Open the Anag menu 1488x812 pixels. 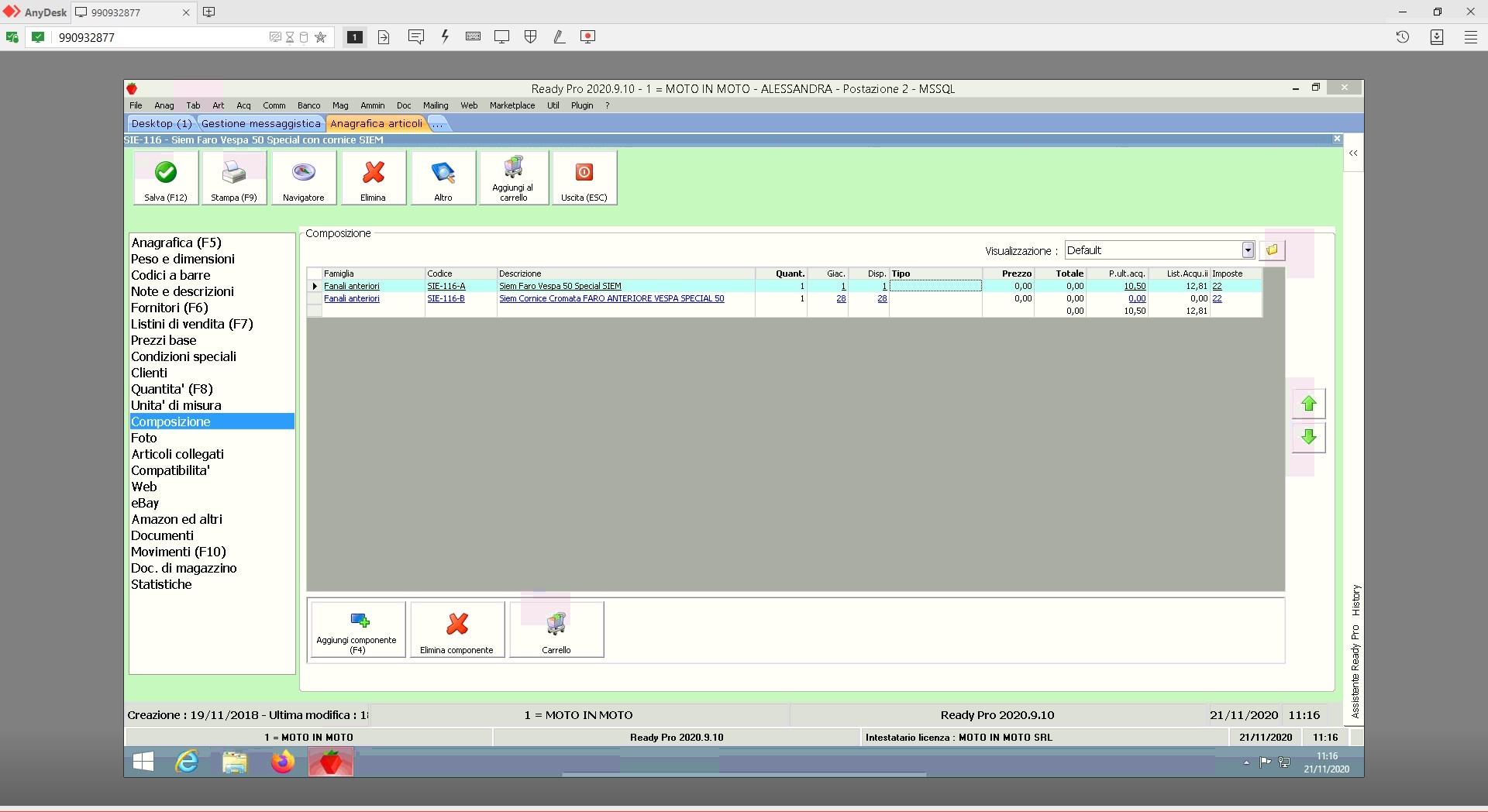click(x=164, y=105)
